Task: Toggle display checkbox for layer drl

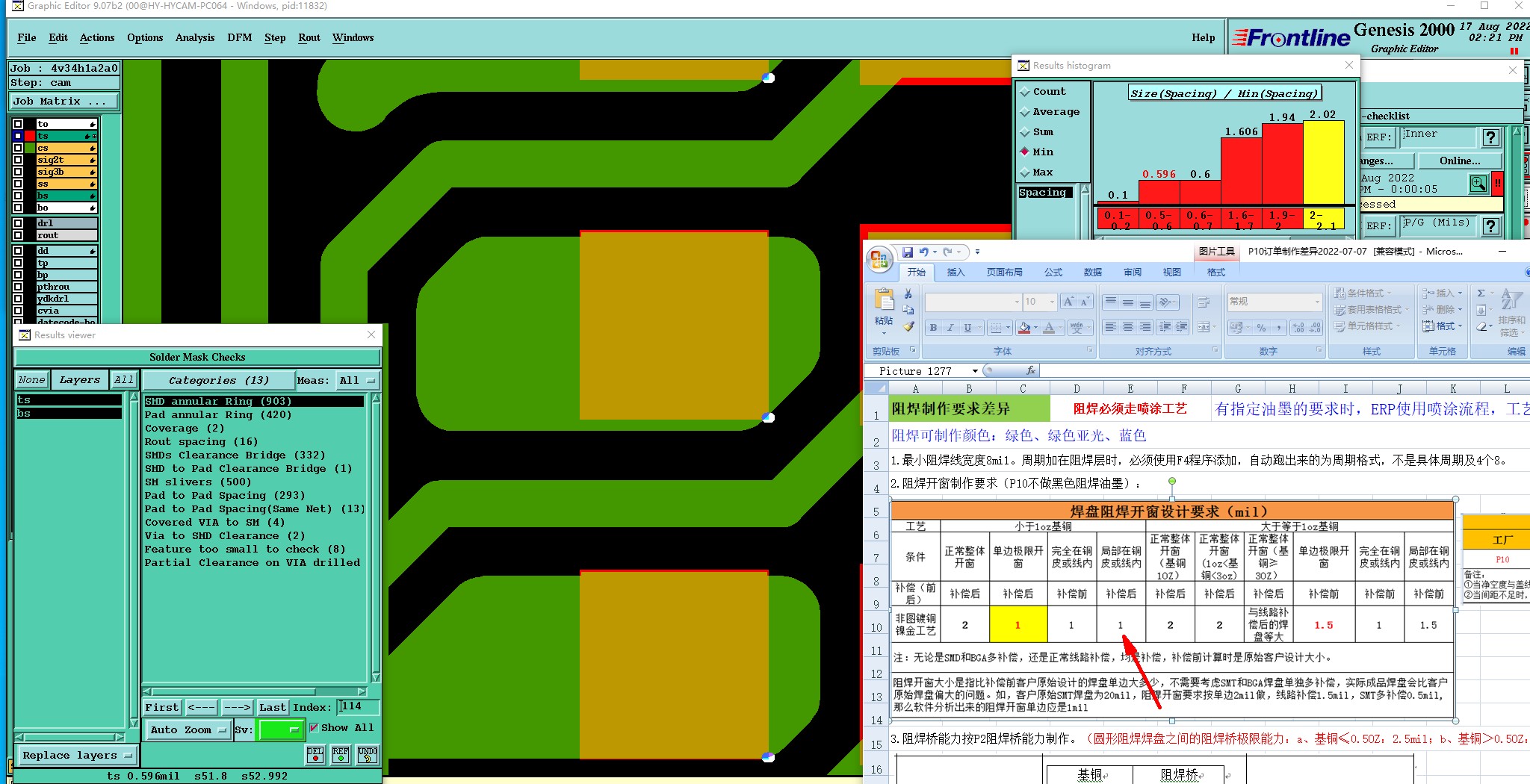Action: click(18, 223)
